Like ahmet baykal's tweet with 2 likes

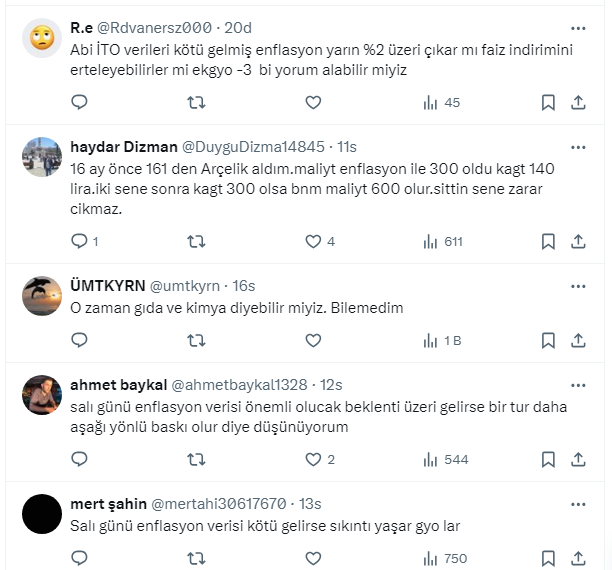313,459
